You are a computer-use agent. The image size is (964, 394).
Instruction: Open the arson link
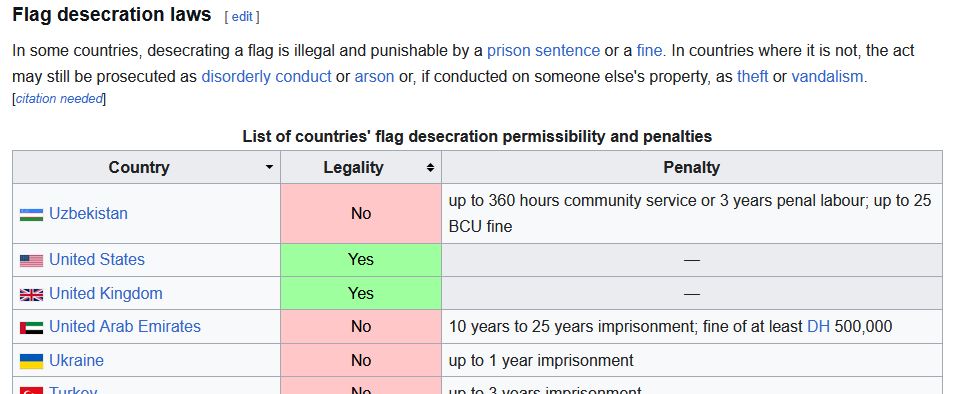[x=374, y=77]
